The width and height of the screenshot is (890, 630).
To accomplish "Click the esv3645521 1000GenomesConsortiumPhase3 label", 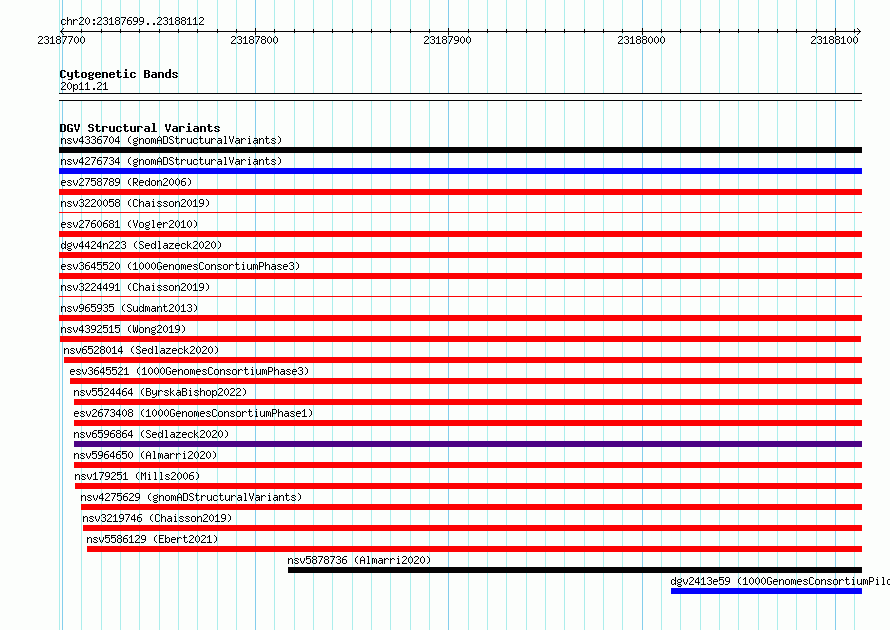I will click(189, 371).
